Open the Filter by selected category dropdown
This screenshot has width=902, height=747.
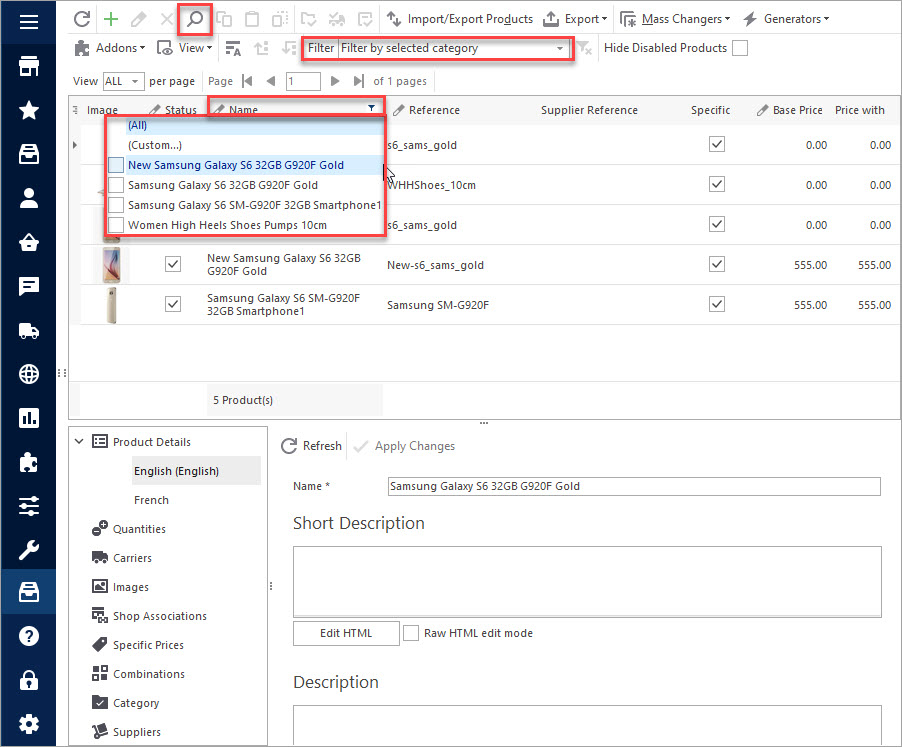click(453, 48)
